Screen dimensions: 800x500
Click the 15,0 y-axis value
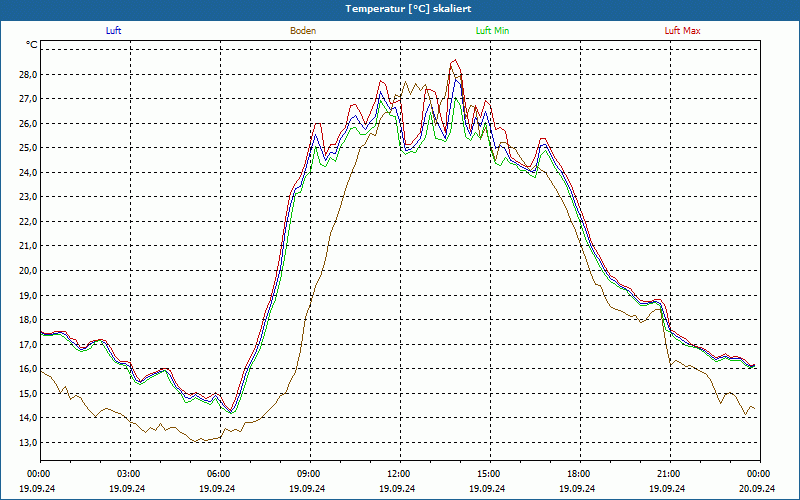pos(28,393)
